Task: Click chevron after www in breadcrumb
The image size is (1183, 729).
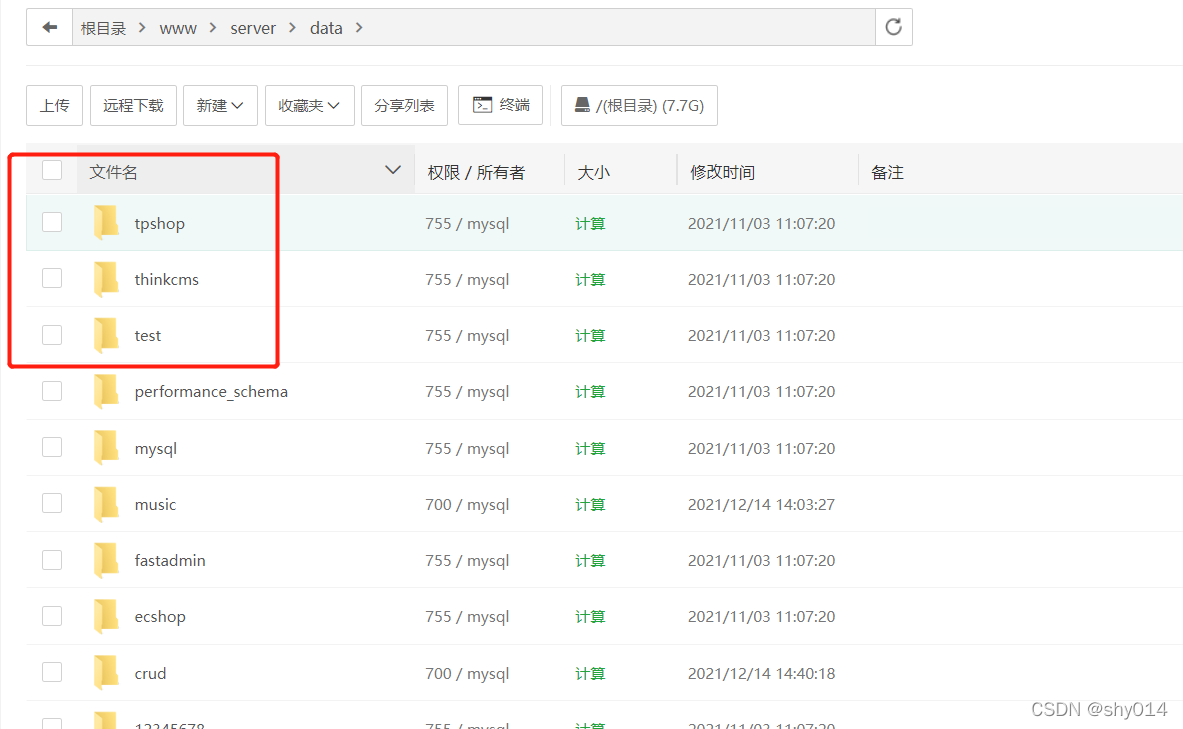Action: [213, 28]
